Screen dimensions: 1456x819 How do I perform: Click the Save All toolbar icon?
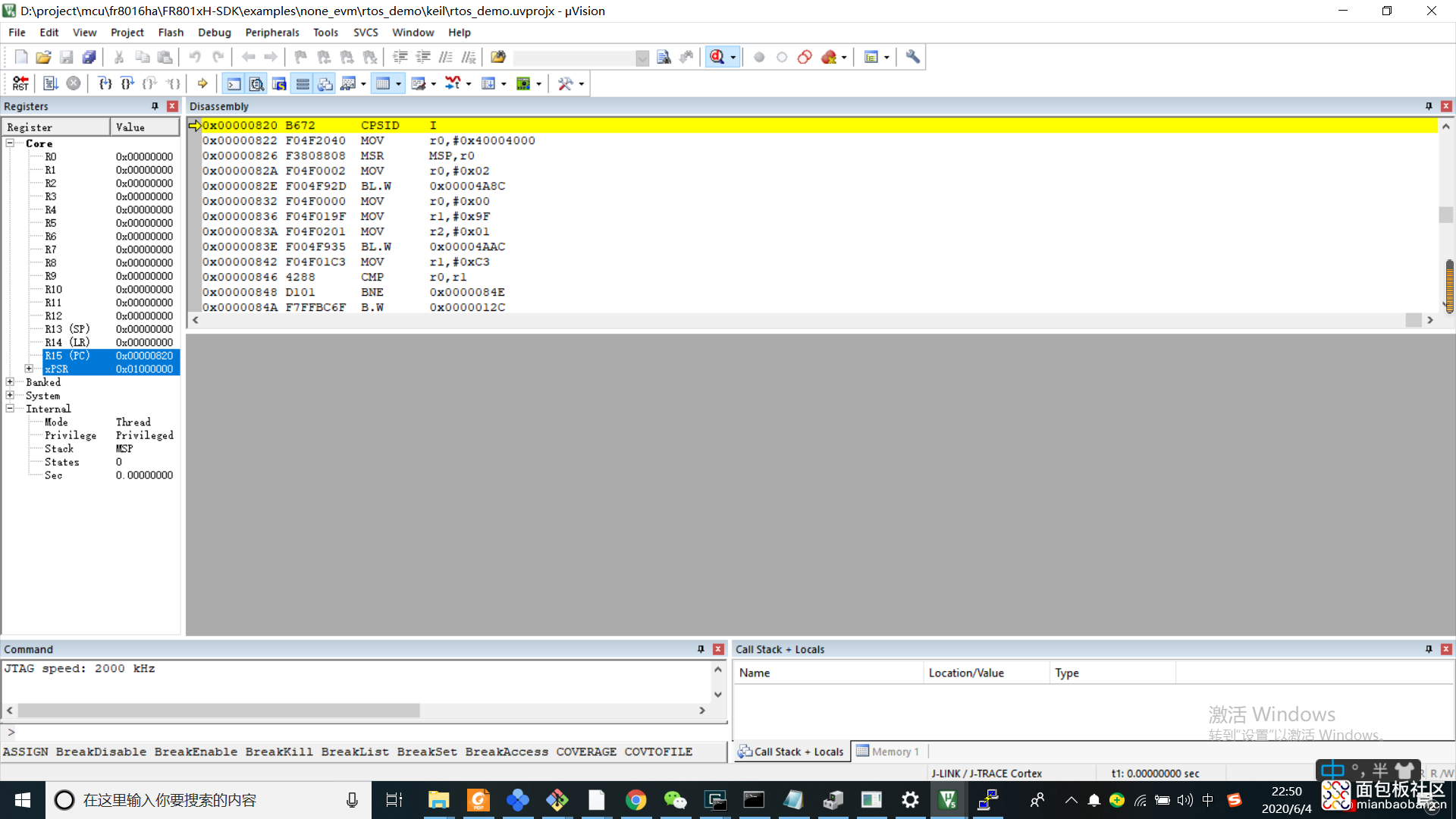pyautogui.click(x=89, y=57)
